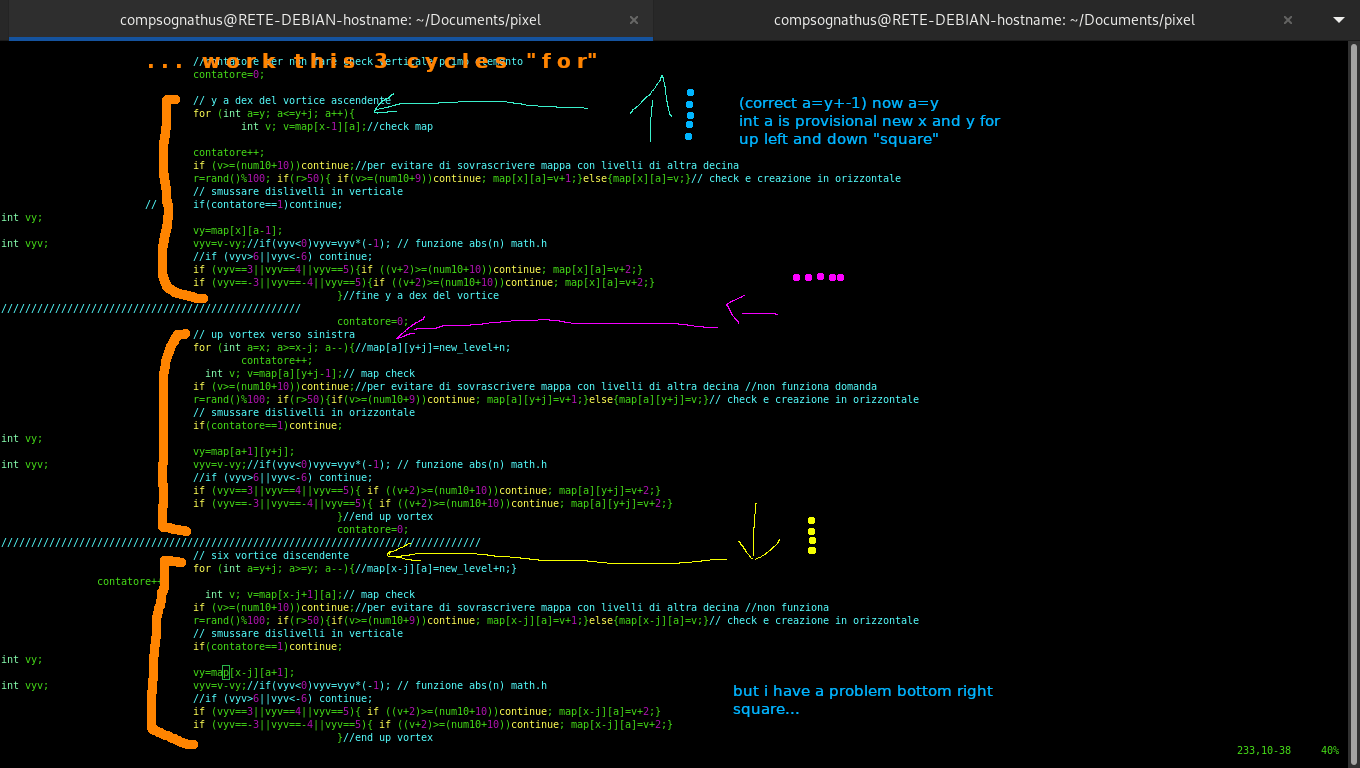Click line with vyv==-3 setting map[x][a]=v+2
This screenshot has width=1360, height=768.
pos(424,283)
